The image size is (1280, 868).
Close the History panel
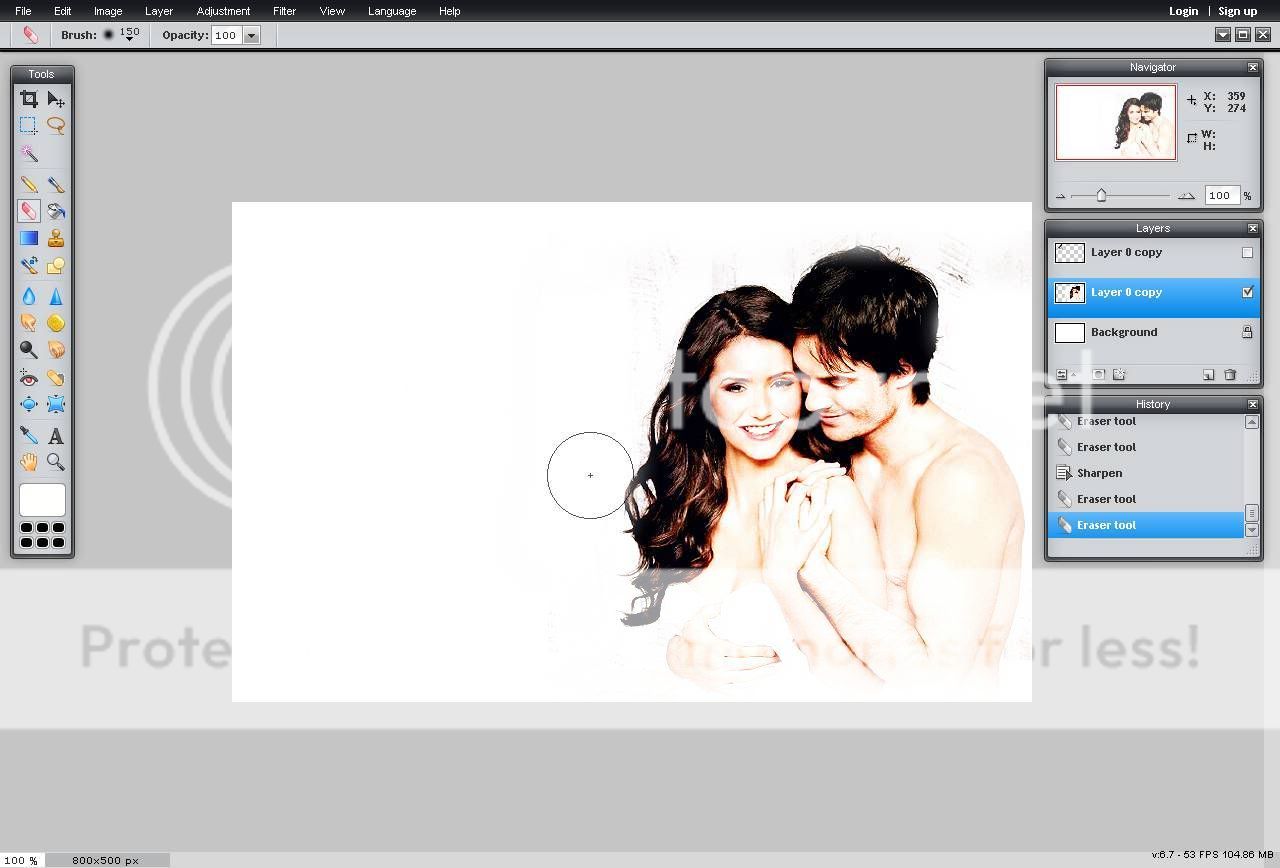(1252, 404)
